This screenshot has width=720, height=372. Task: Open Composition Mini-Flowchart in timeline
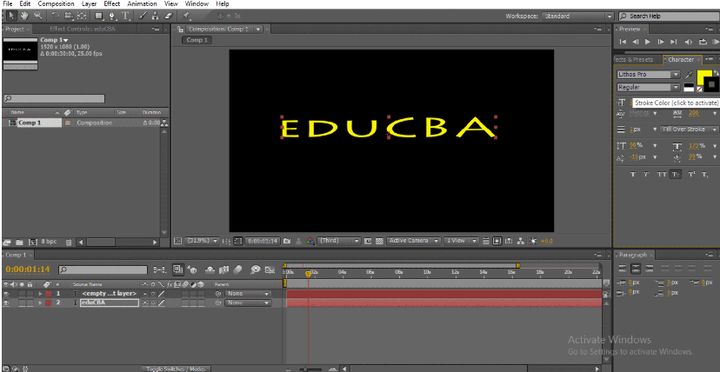[x=161, y=270]
